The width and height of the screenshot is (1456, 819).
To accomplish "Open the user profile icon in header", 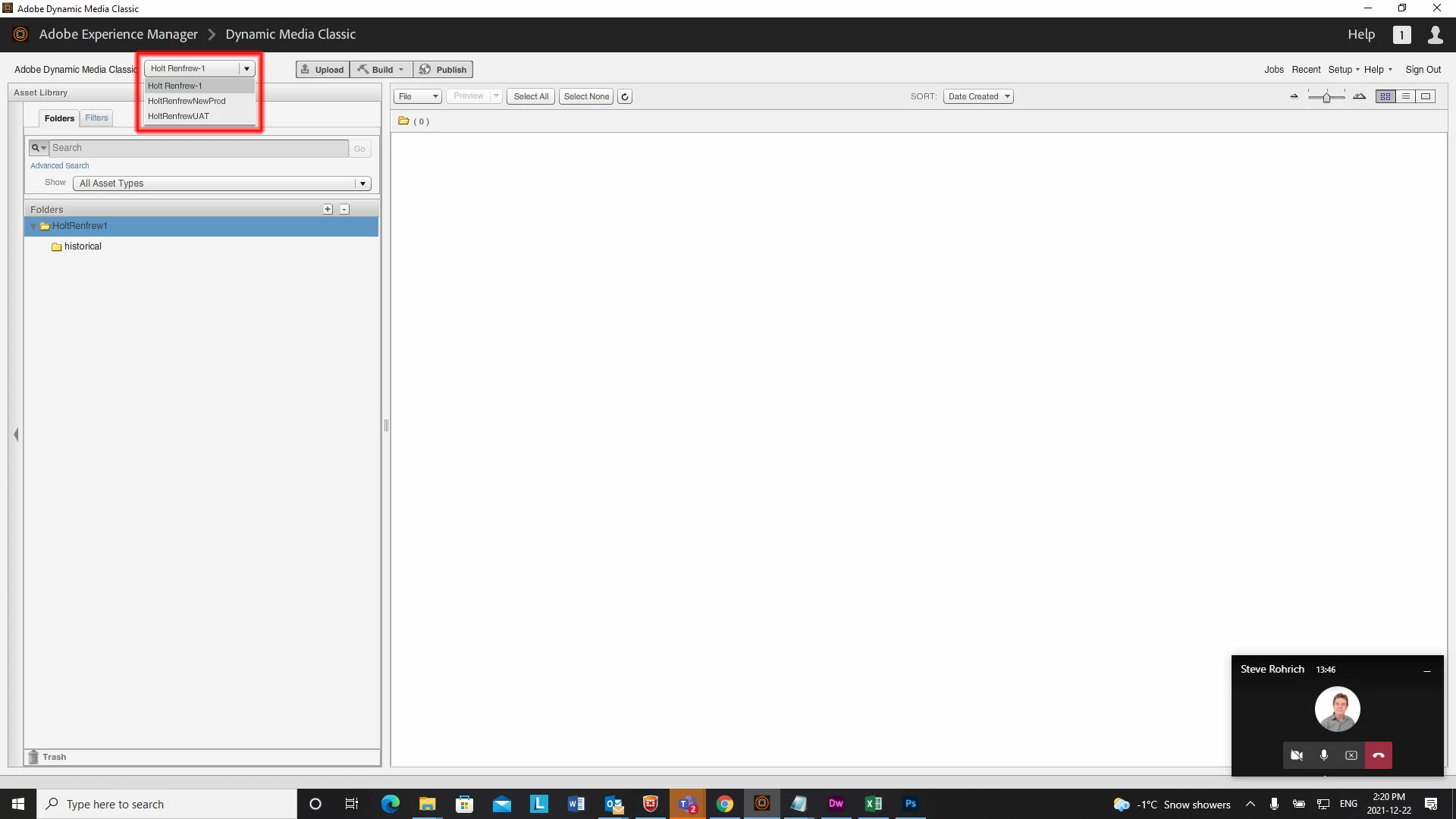I will (x=1435, y=35).
